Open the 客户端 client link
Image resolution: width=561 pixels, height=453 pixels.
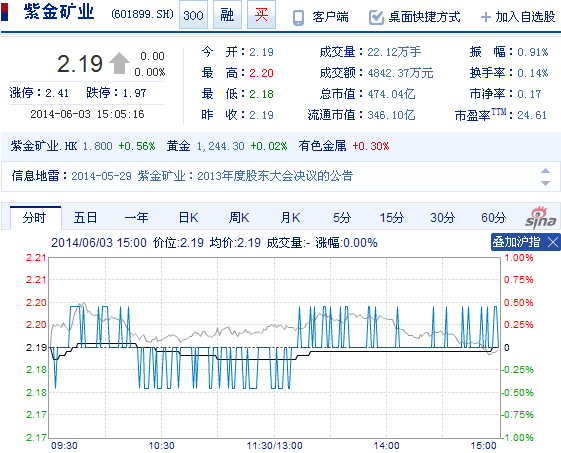pyautogui.click(x=330, y=17)
